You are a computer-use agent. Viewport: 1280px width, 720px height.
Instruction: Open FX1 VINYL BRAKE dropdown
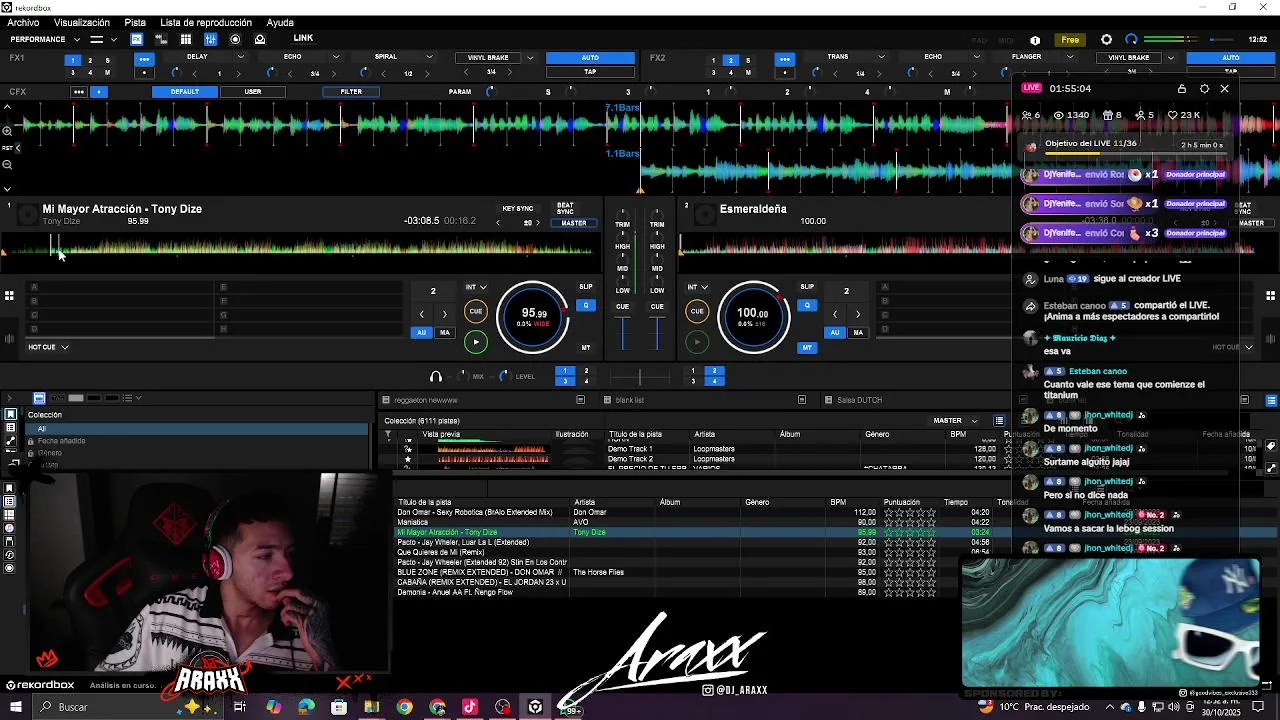click(530, 58)
